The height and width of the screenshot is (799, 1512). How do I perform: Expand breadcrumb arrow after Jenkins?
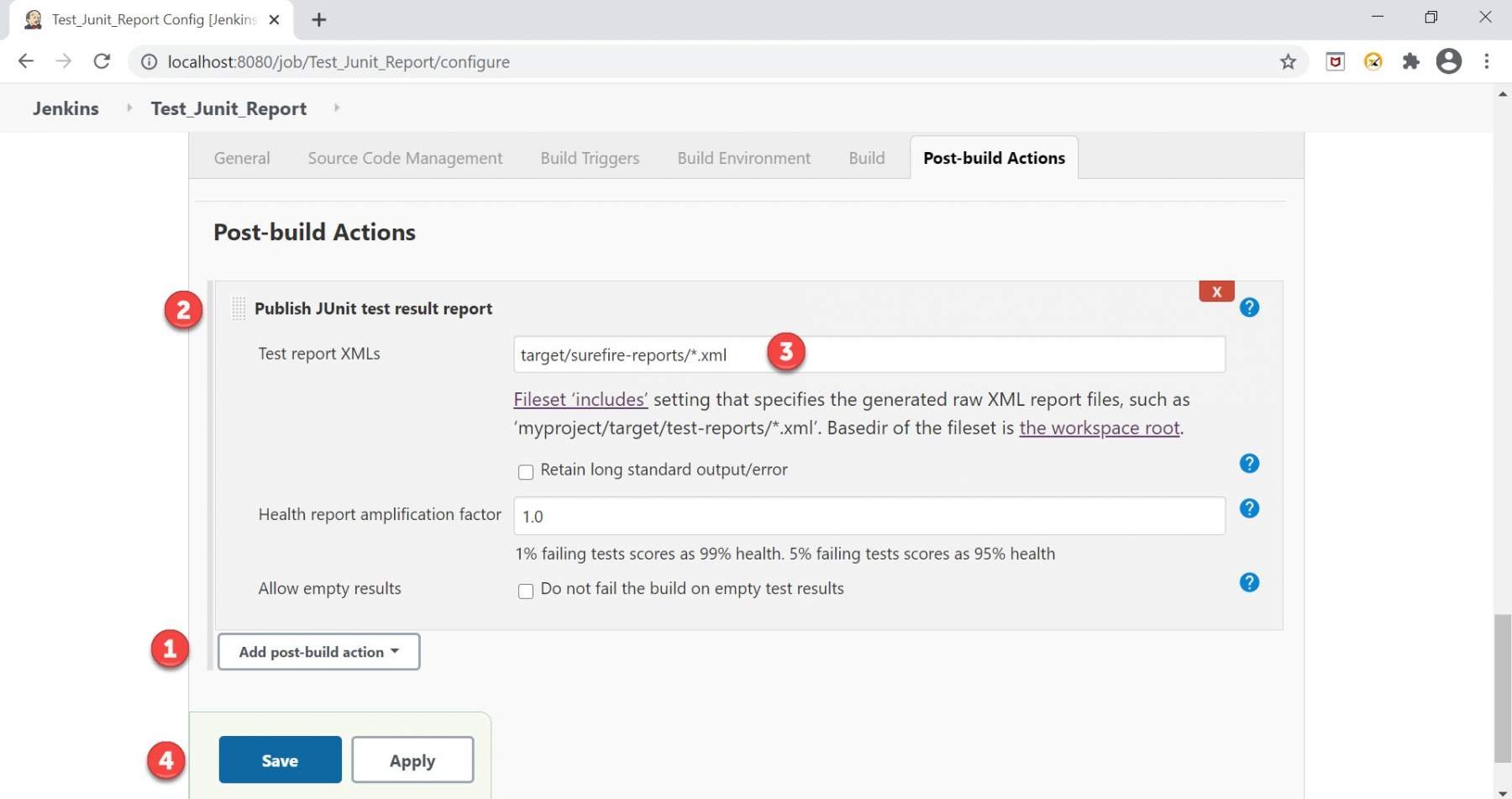coord(129,108)
